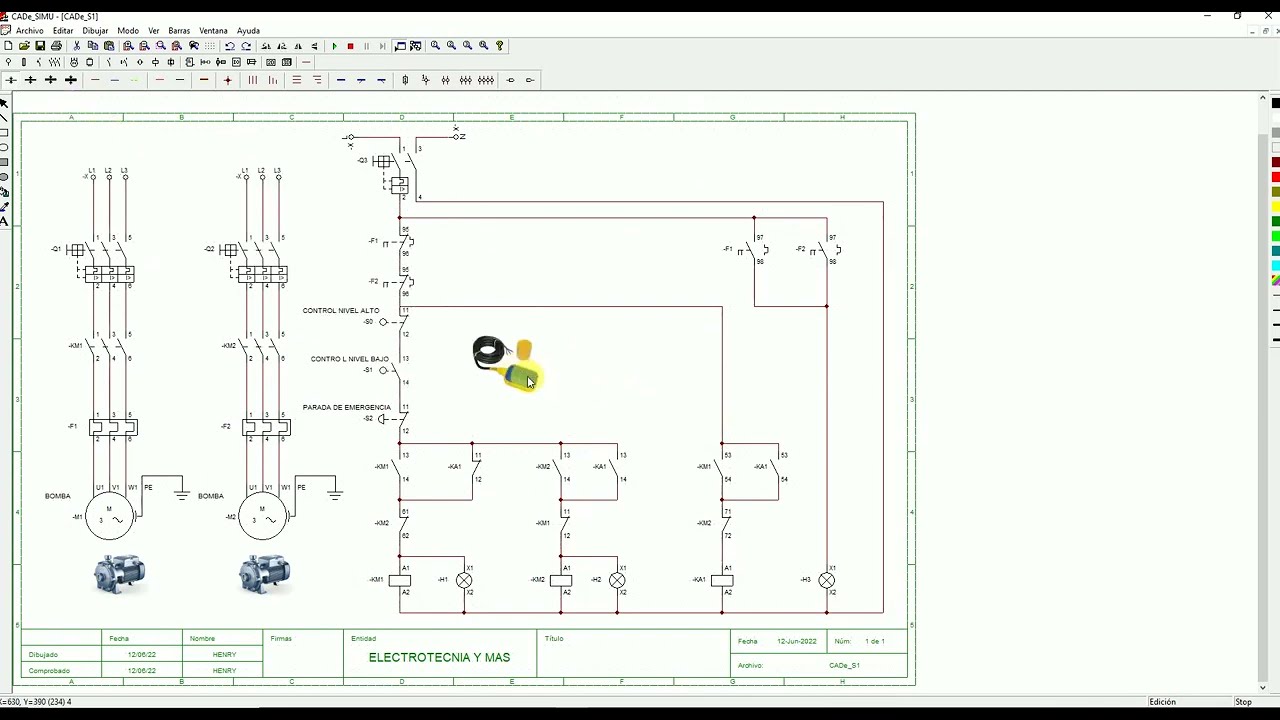Toggle the grid dots icon
The image size is (1280, 720).
pos(210,46)
